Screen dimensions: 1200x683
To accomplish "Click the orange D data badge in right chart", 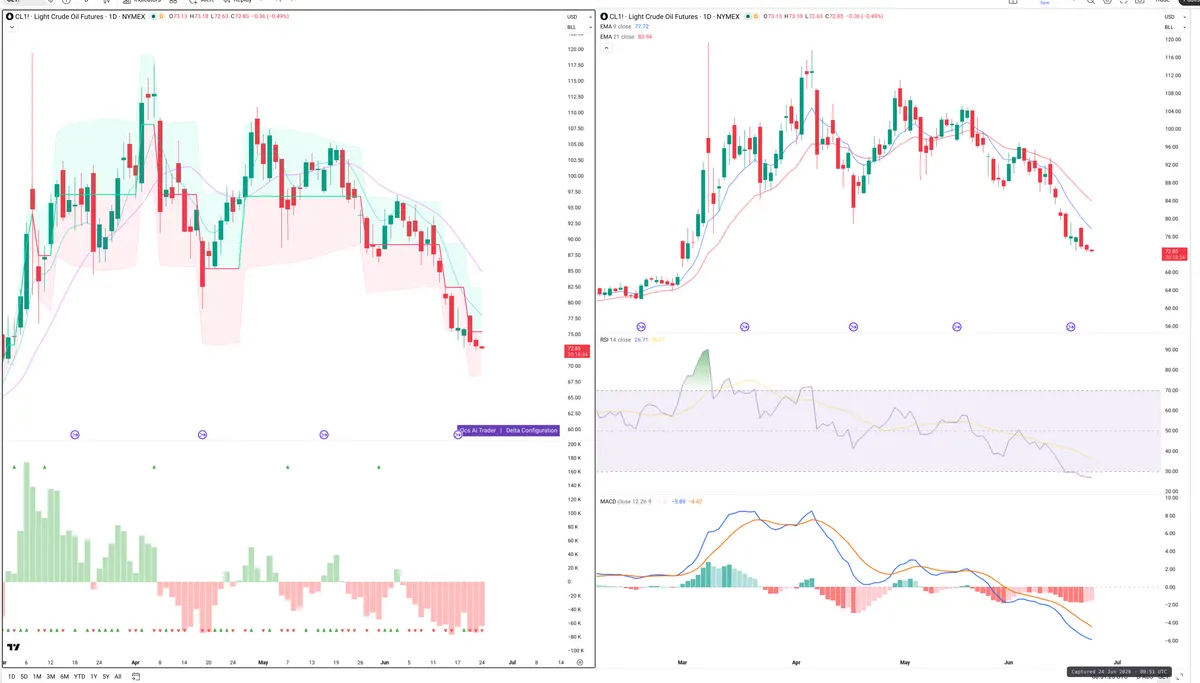I will point(758,17).
